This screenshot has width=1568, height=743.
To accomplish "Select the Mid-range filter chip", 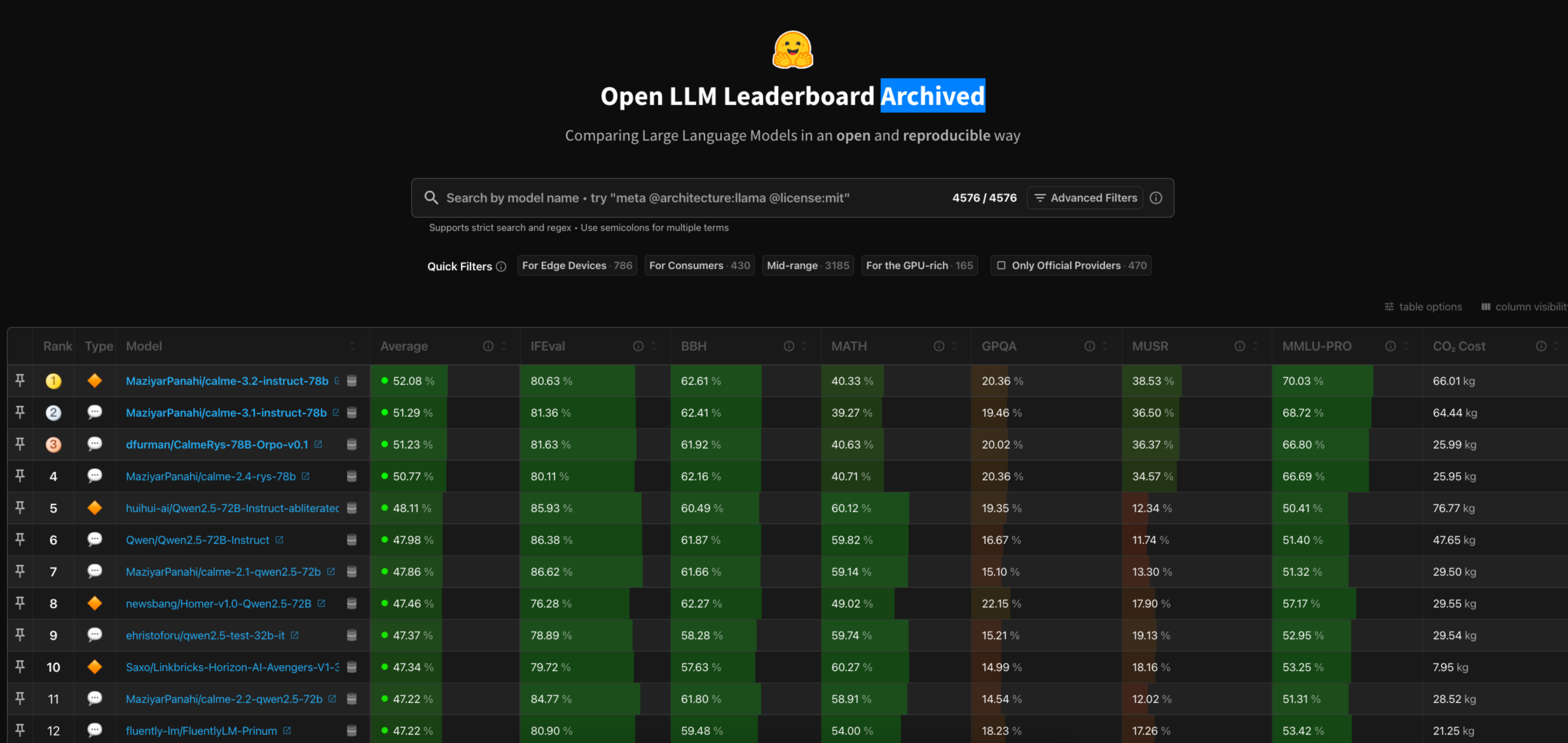I will click(x=808, y=265).
